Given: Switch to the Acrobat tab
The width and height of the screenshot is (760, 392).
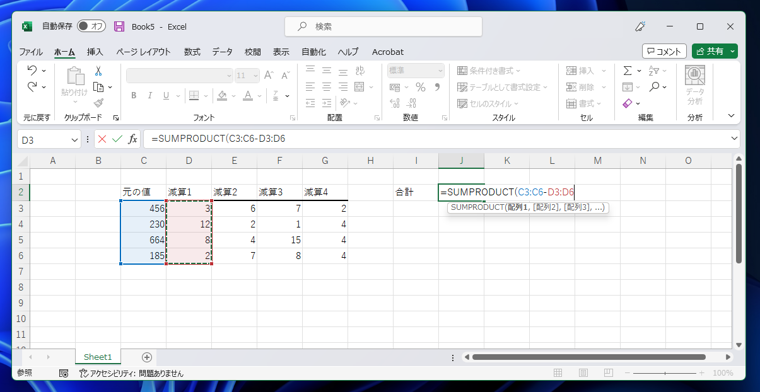Looking at the screenshot, I should pos(388,52).
